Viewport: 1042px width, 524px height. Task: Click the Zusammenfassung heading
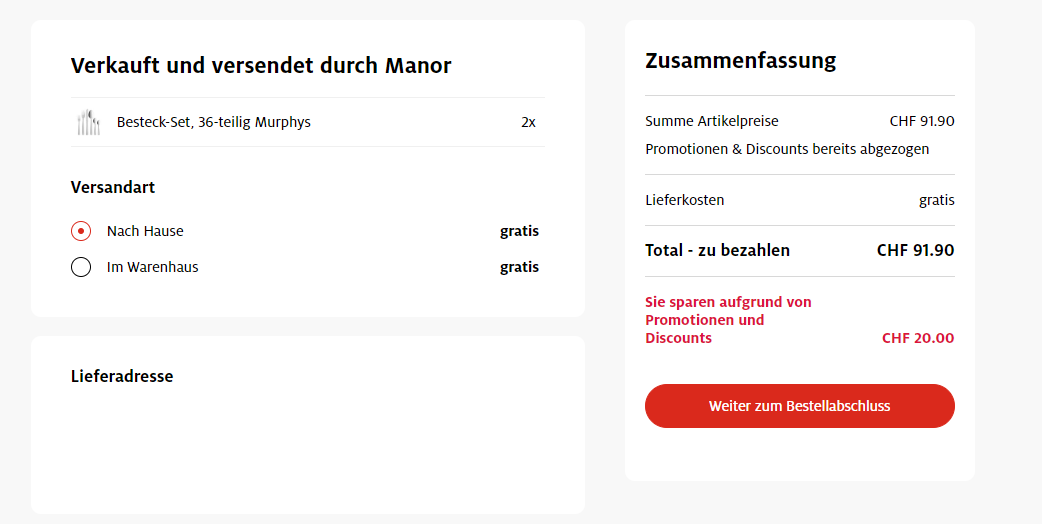click(x=740, y=60)
